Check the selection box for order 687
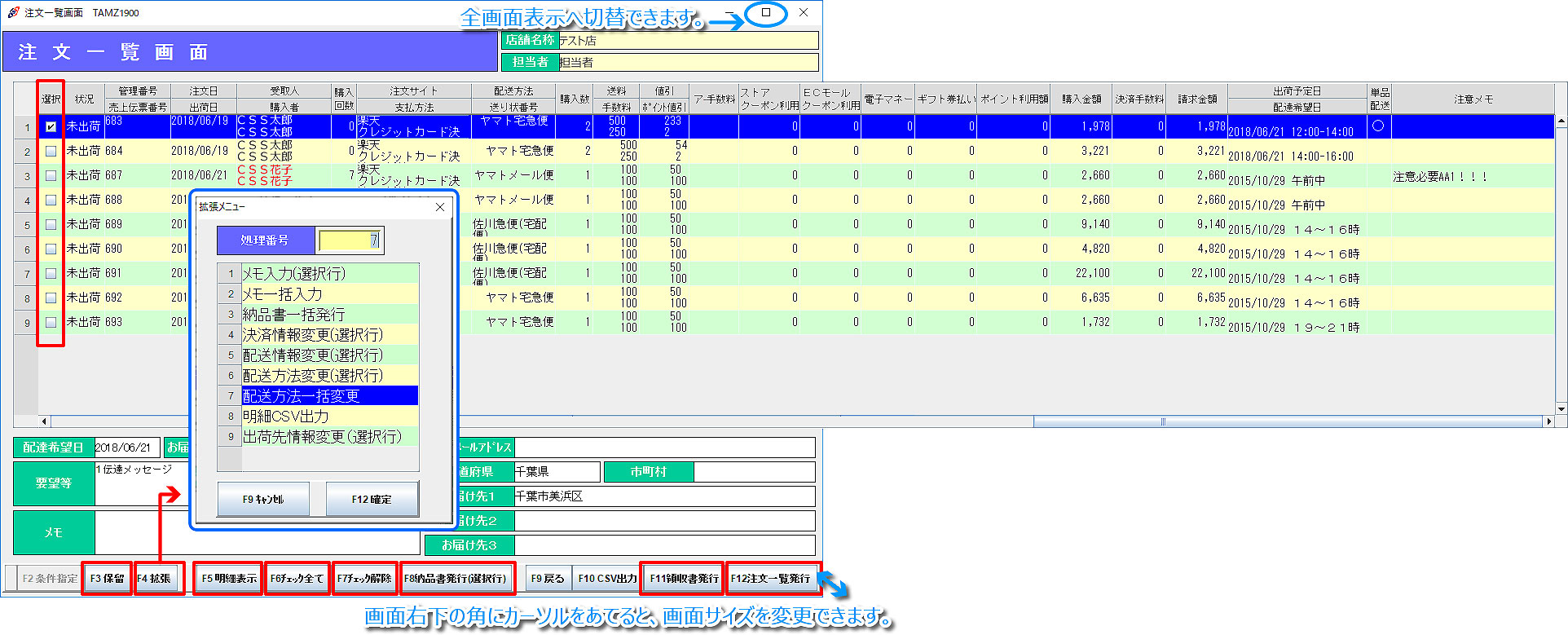Image resolution: width=1568 pixels, height=635 pixels. (x=51, y=176)
